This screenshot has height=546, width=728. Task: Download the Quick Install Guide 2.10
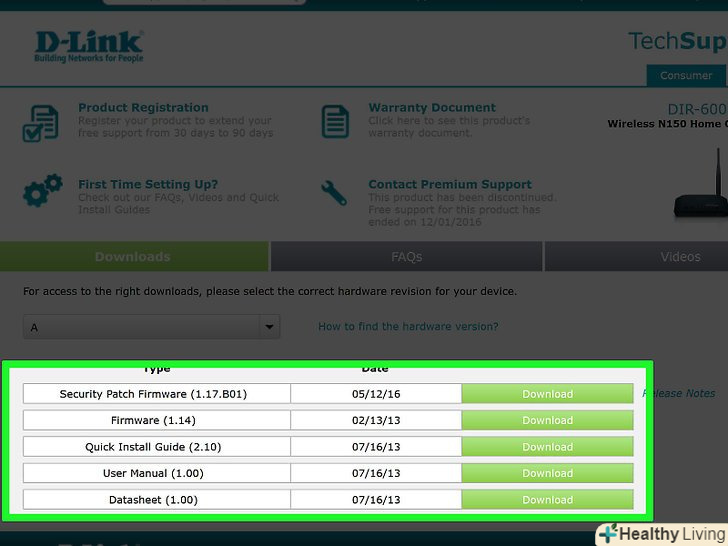click(547, 447)
